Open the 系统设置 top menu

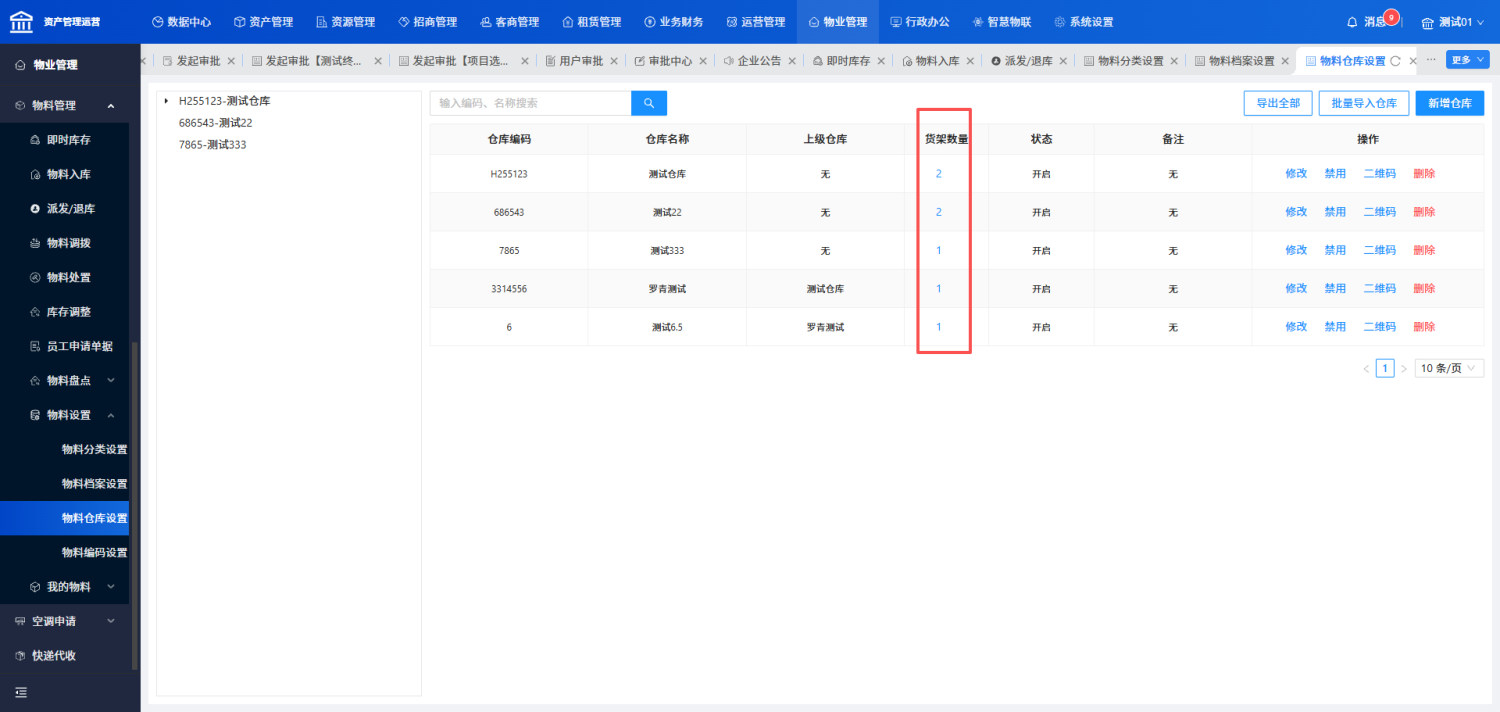click(1083, 22)
